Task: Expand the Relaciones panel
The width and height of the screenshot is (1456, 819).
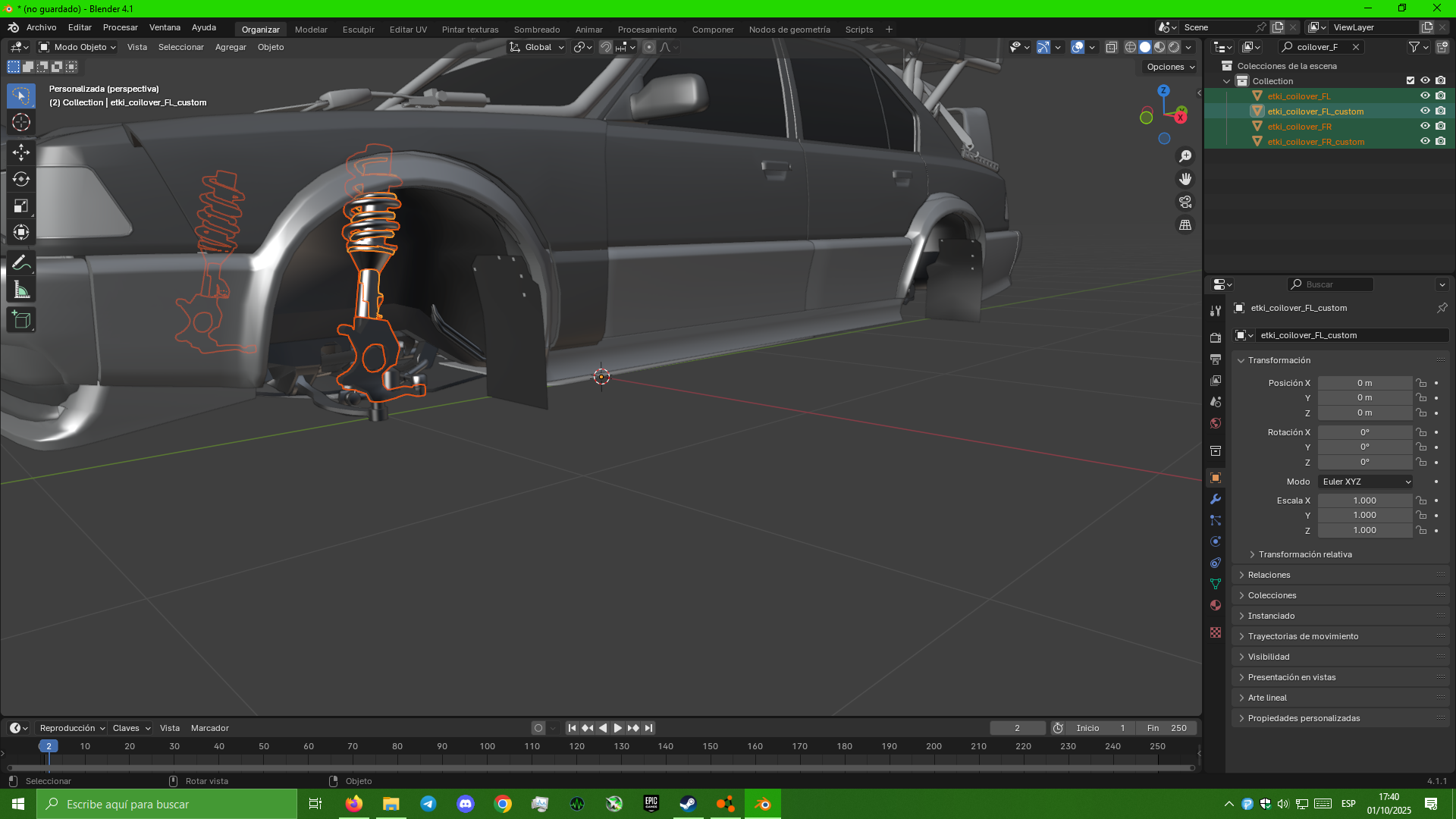Action: (x=1269, y=575)
